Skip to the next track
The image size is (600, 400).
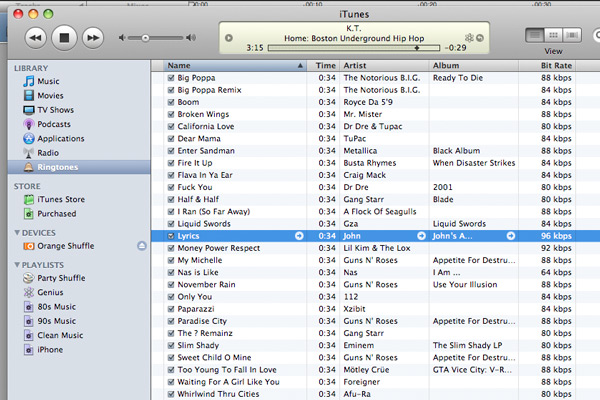point(93,38)
